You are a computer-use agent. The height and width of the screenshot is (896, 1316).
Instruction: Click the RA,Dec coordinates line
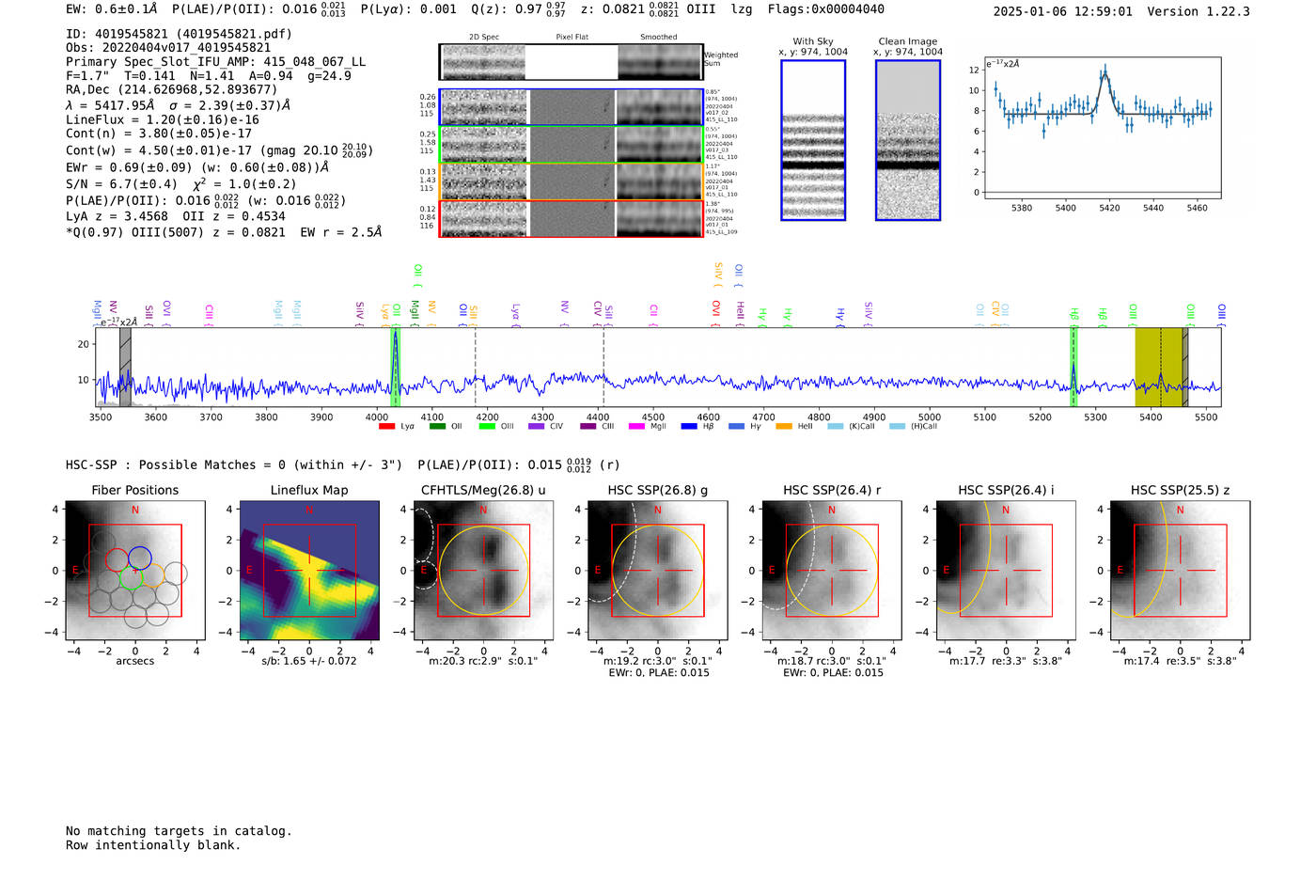click(171, 90)
